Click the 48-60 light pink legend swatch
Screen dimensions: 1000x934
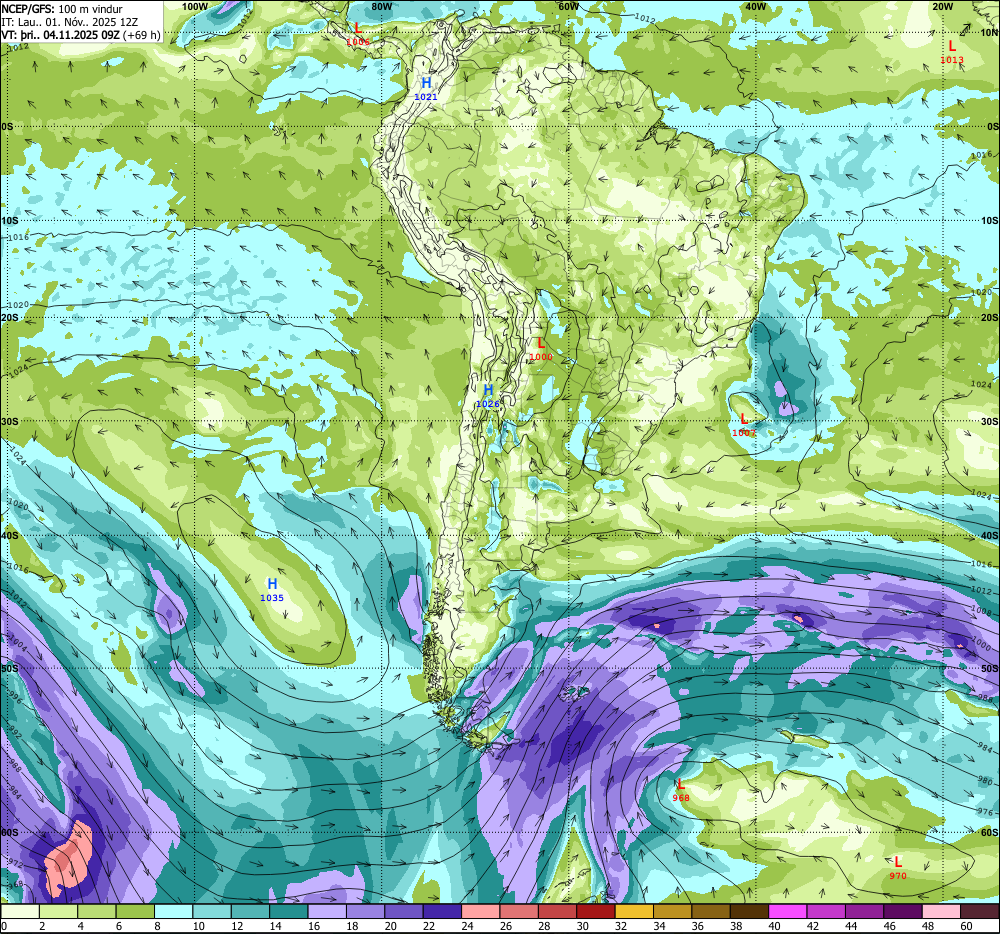coord(941,911)
